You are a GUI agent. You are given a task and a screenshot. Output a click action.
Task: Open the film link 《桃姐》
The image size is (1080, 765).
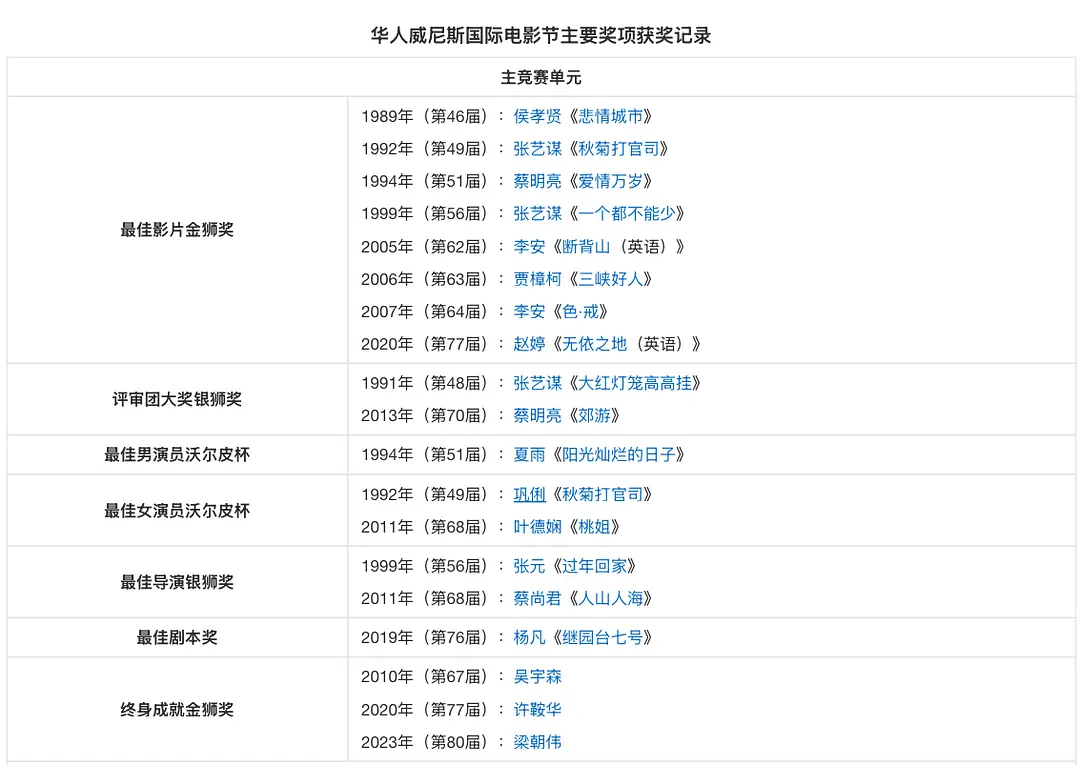[x=594, y=527]
